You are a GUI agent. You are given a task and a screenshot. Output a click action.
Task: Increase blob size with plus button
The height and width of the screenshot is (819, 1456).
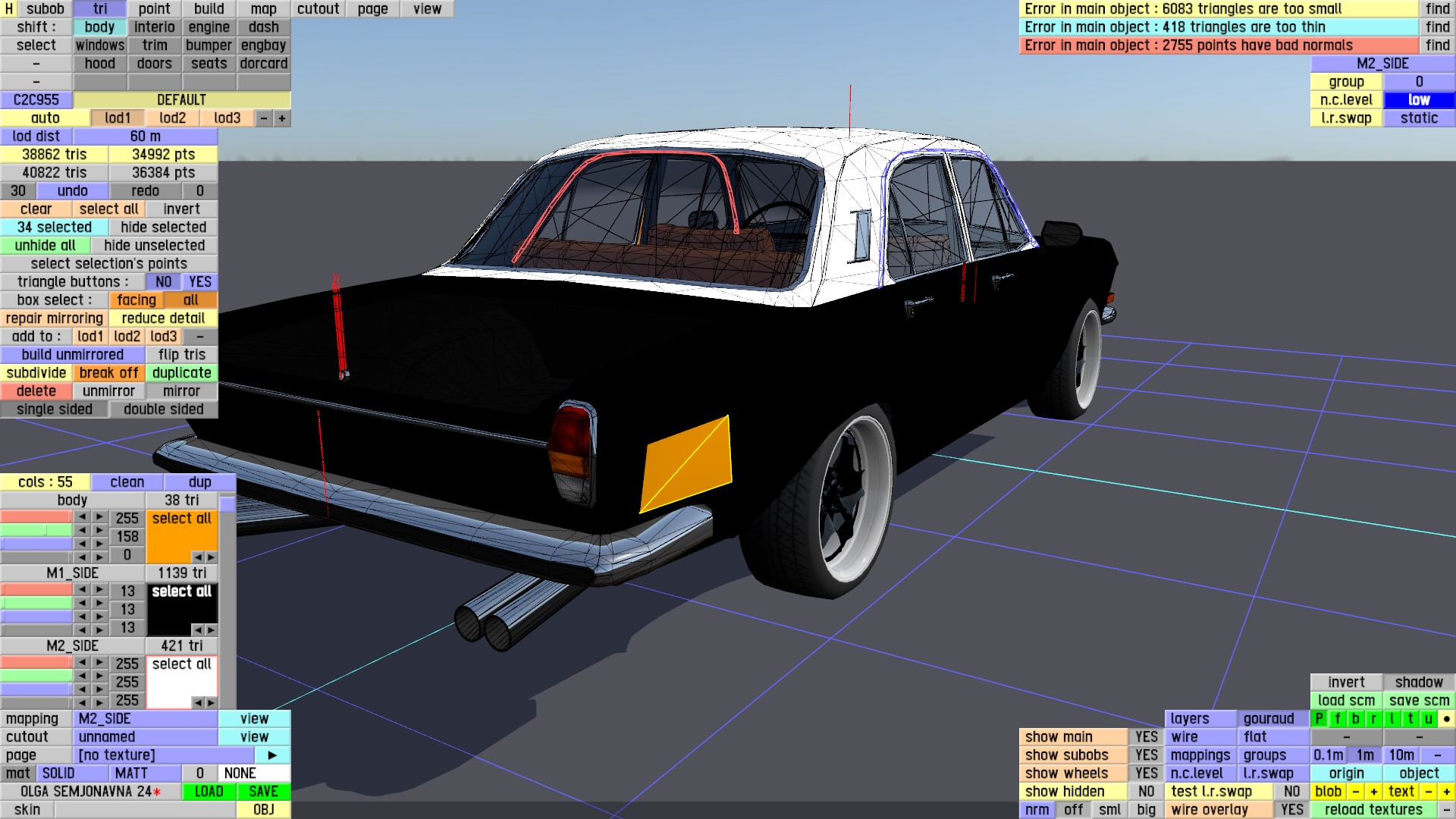click(1373, 792)
